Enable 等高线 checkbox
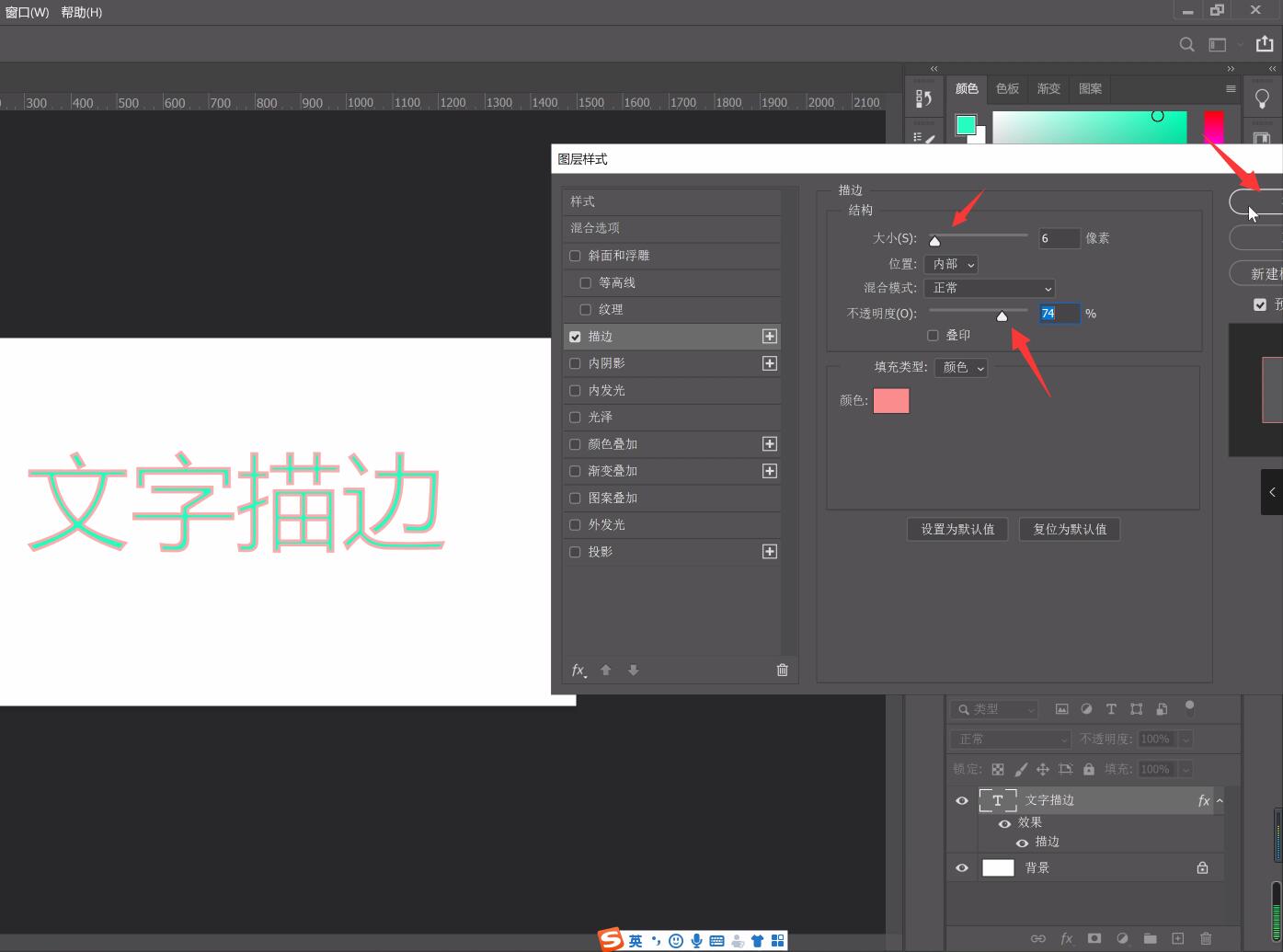Image resolution: width=1283 pixels, height=952 pixels. pyautogui.click(x=585, y=282)
